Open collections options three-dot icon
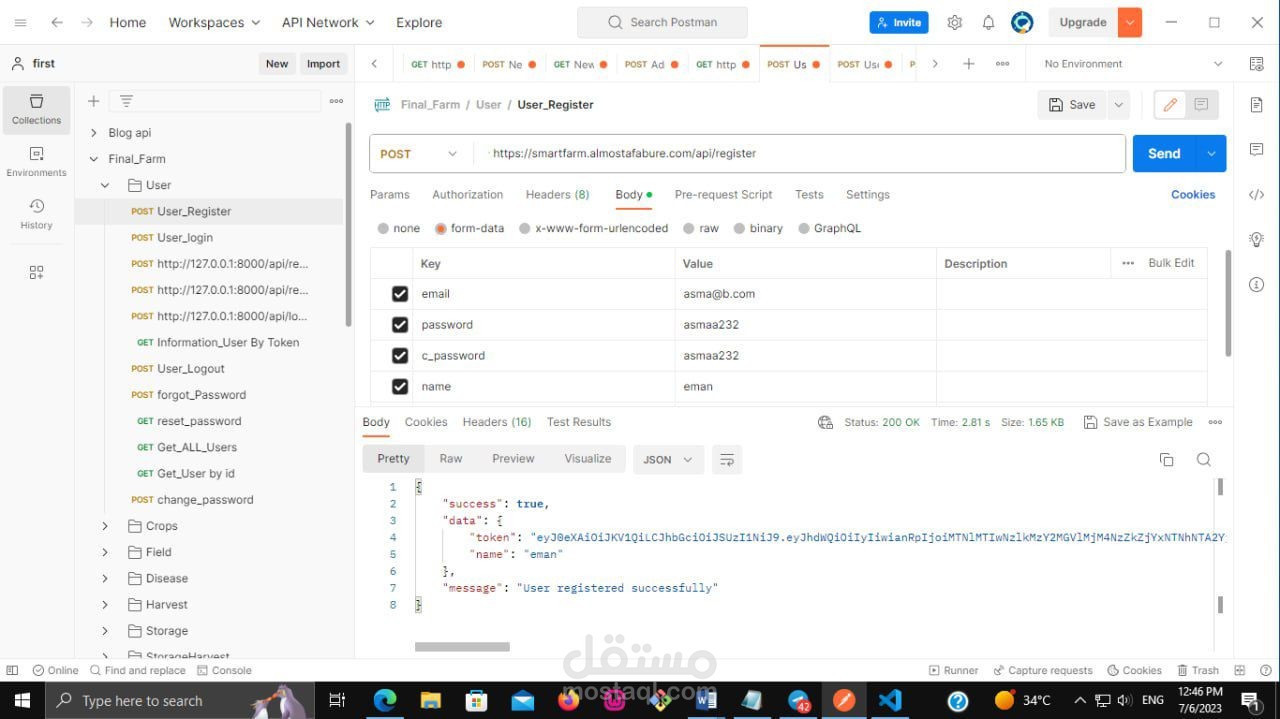1280x719 pixels. pyautogui.click(x=336, y=101)
